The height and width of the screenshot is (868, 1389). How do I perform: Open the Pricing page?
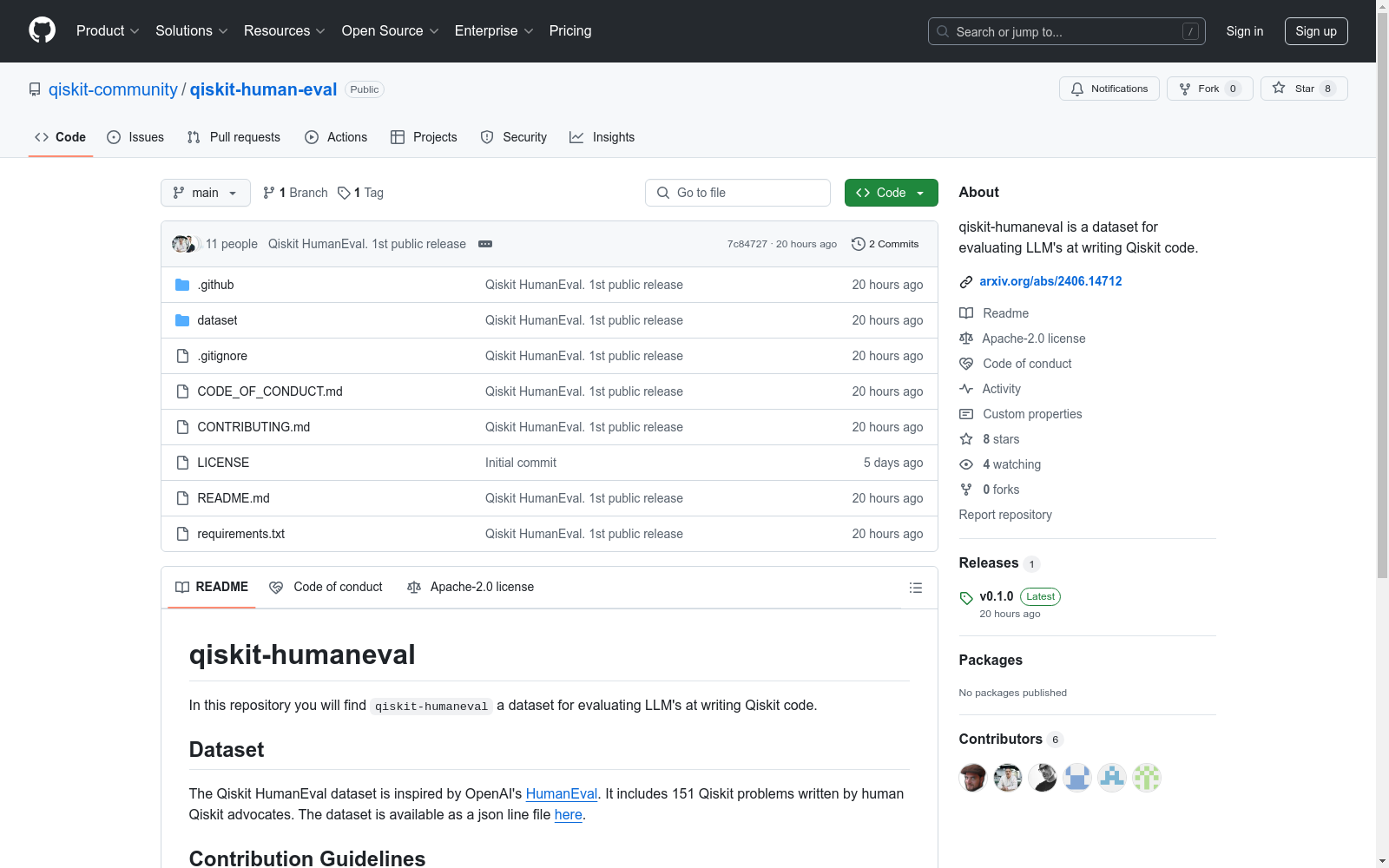coord(570,31)
